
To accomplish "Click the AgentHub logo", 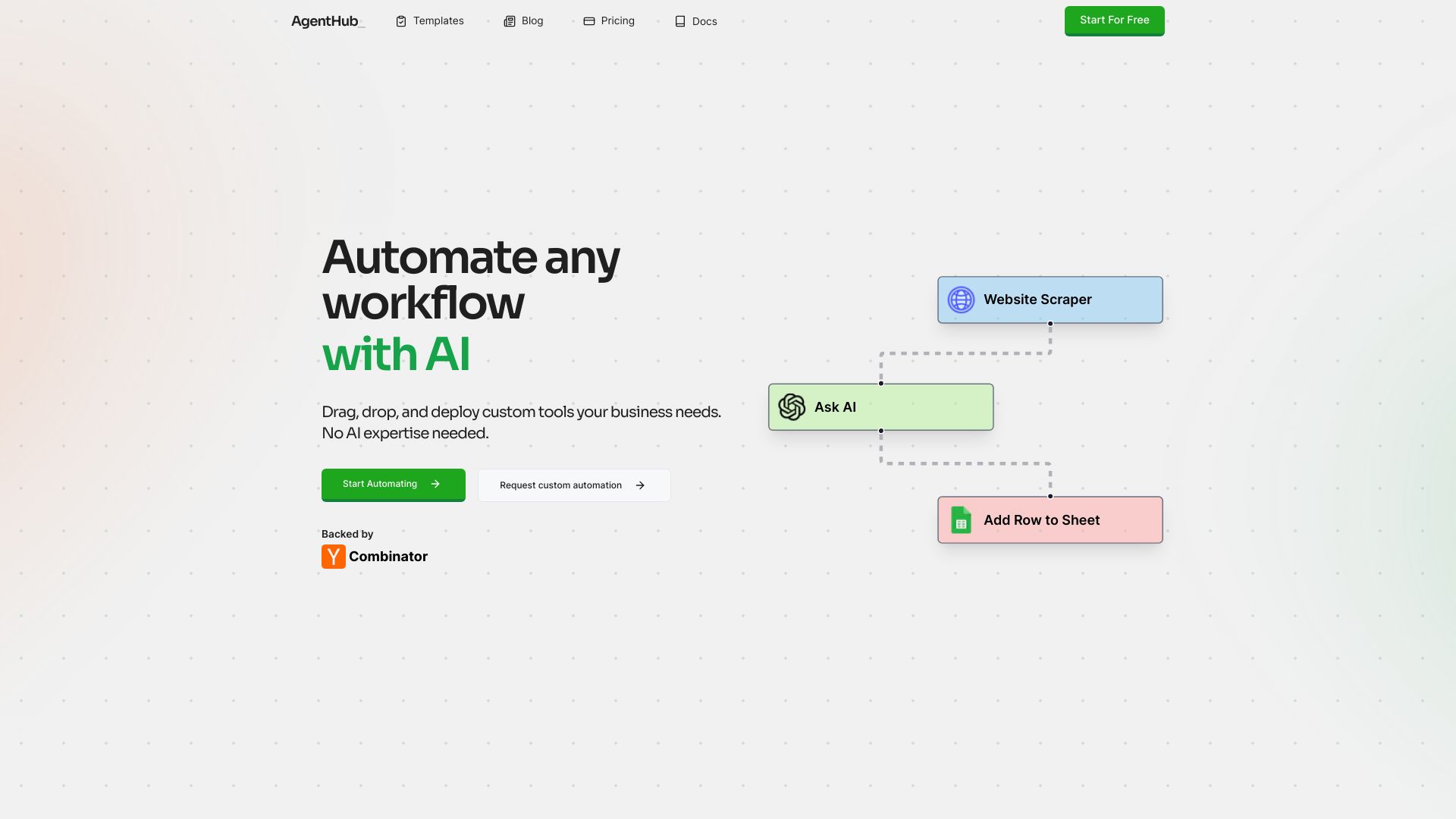I will 325,20.
